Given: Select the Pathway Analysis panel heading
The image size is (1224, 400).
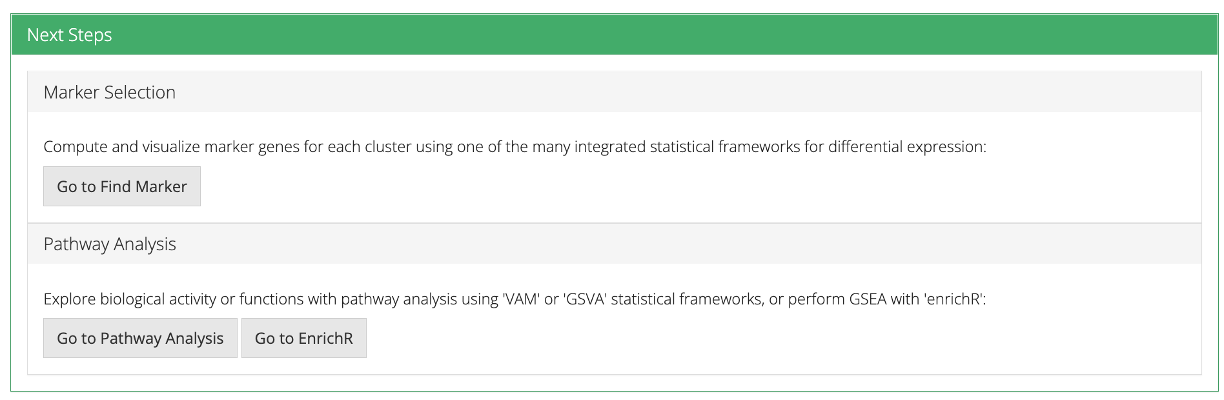Looking at the screenshot, I should pyautogui.click(x=110, y=244).
